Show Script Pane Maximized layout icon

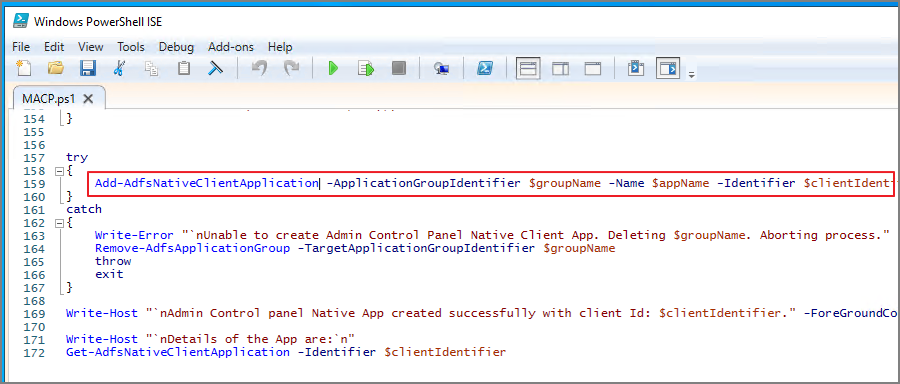[x=592, y=69]
